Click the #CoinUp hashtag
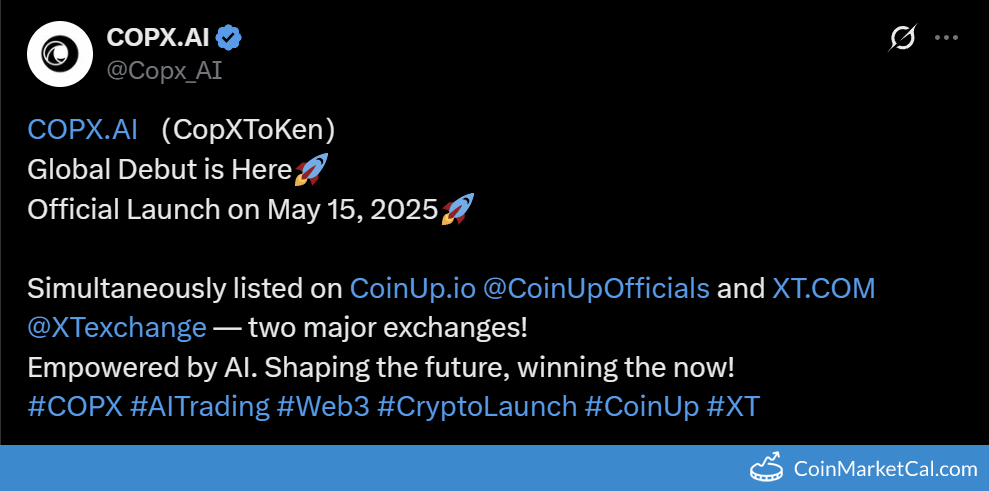Image resolution: width=989 pixels, height=491 pixels. click(642, 406)
